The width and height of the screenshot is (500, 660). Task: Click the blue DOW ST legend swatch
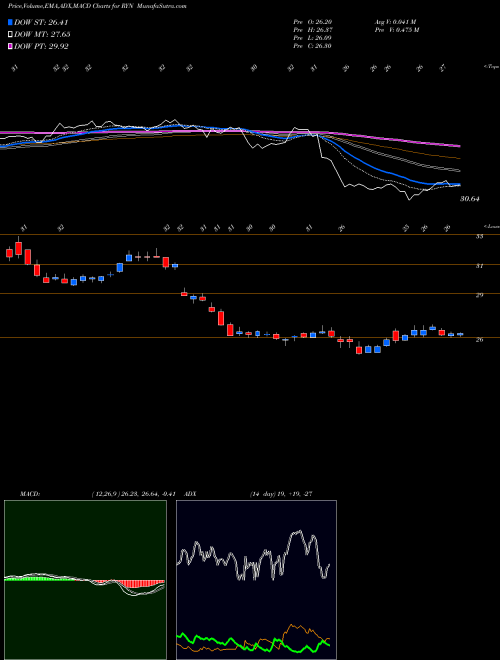11,22
